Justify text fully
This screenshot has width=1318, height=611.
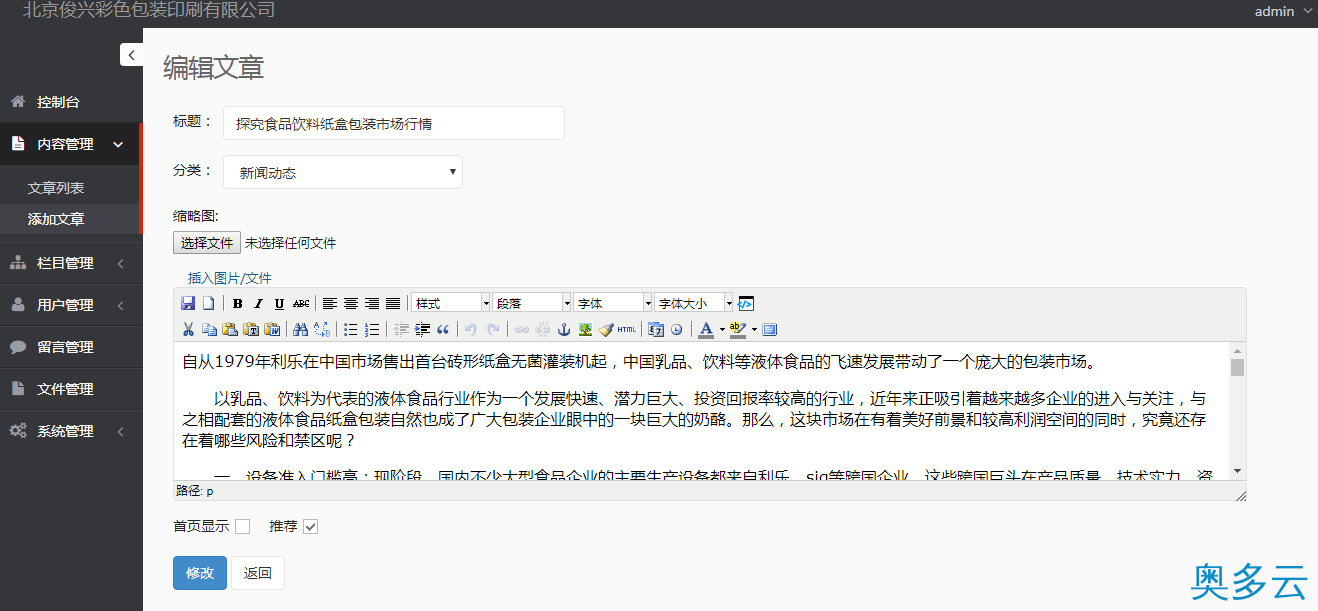click(x=393, y=303)
